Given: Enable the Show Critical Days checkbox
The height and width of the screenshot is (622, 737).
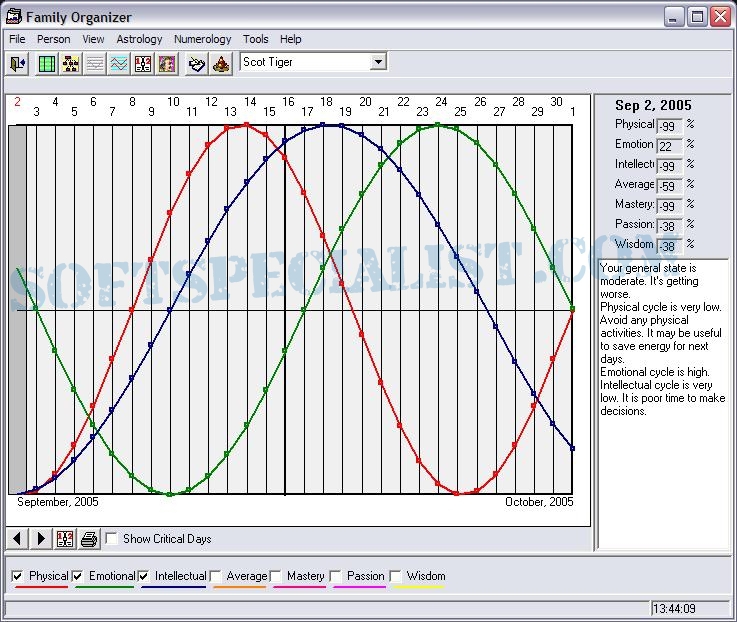Looking at the screenshot, I should click(112, 539).
